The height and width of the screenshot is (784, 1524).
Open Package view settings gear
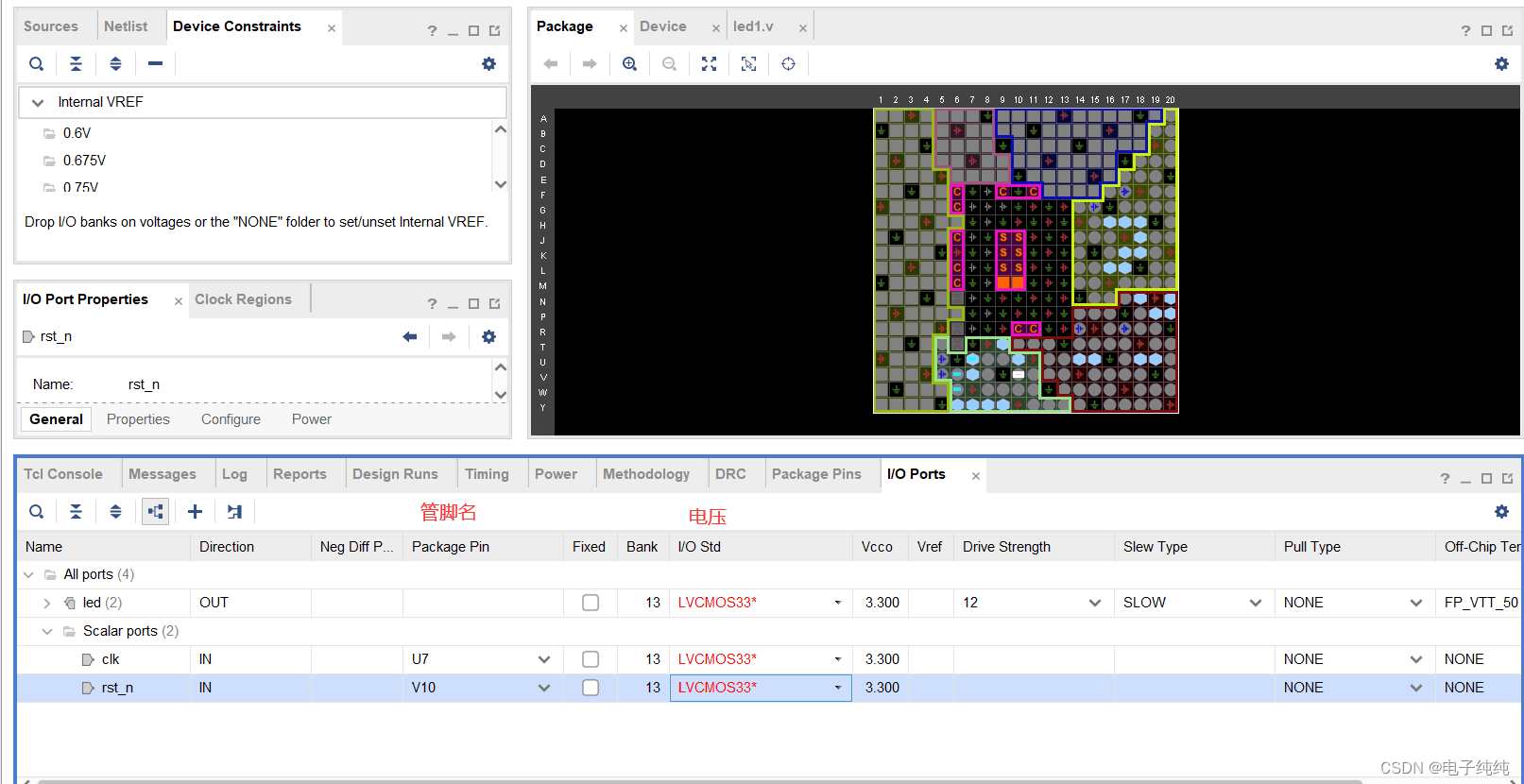click(x=1501, y=64)
